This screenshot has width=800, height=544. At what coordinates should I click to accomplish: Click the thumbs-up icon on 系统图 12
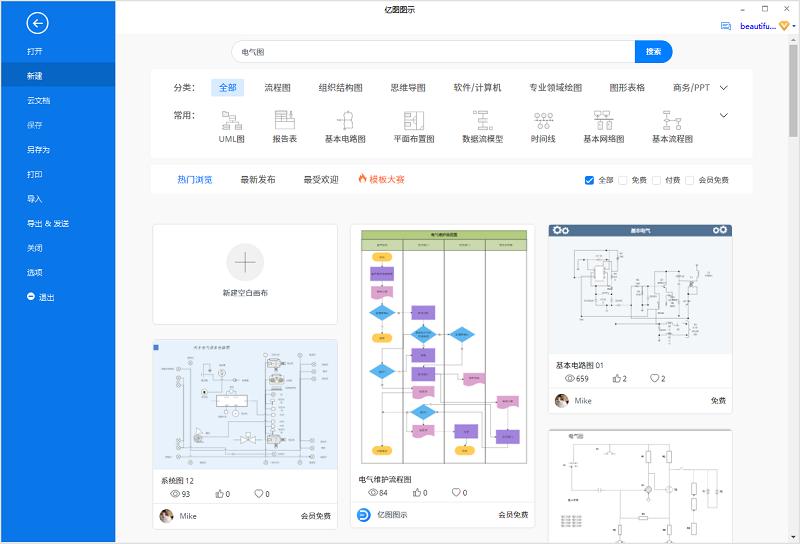click(219, 493)
